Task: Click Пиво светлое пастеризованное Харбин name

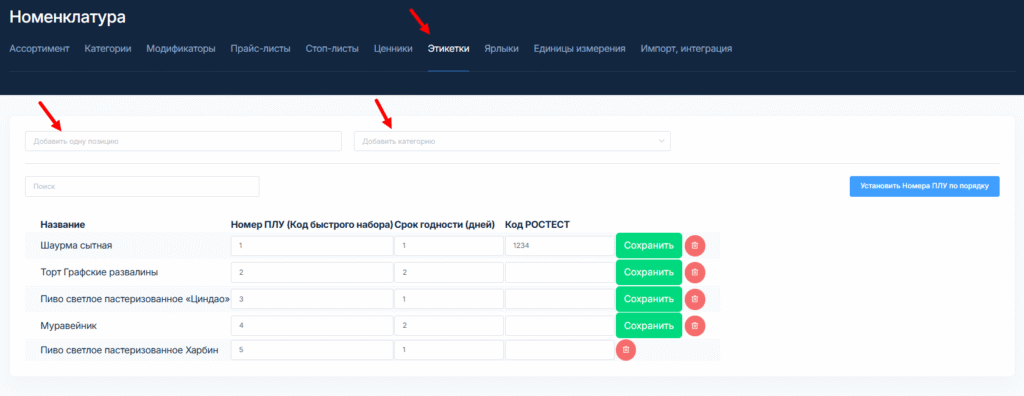Action: click(129, 350)
